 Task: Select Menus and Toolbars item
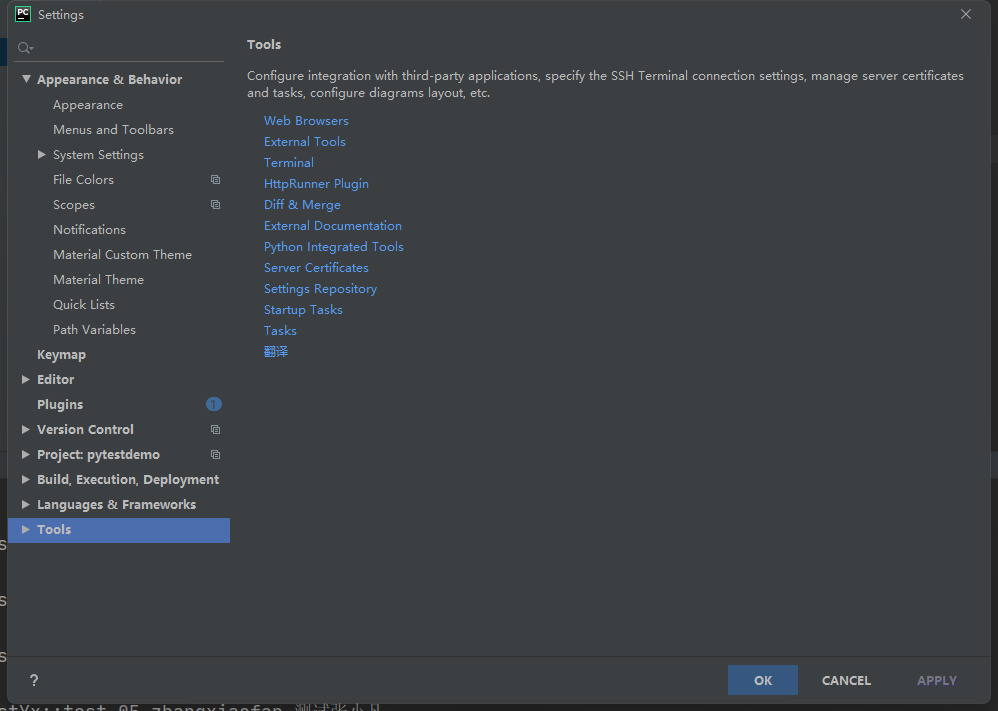coord(113,130)
